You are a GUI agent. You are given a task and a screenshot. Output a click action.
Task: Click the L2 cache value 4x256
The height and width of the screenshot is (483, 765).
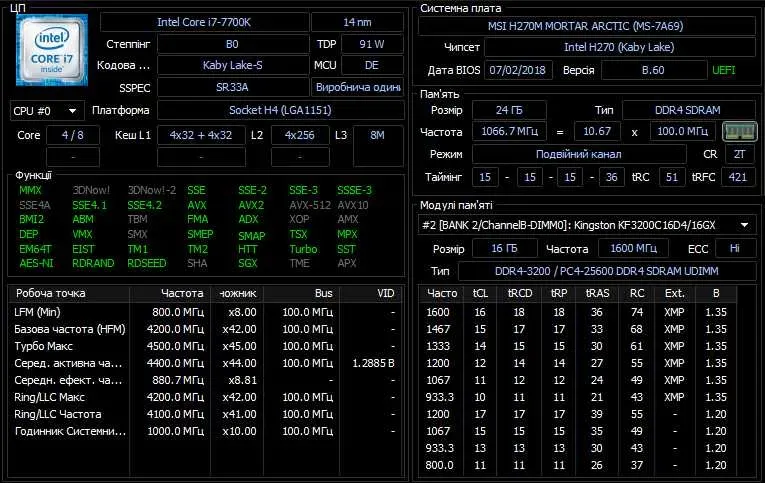pyautogui.click(x=300, y=135)
